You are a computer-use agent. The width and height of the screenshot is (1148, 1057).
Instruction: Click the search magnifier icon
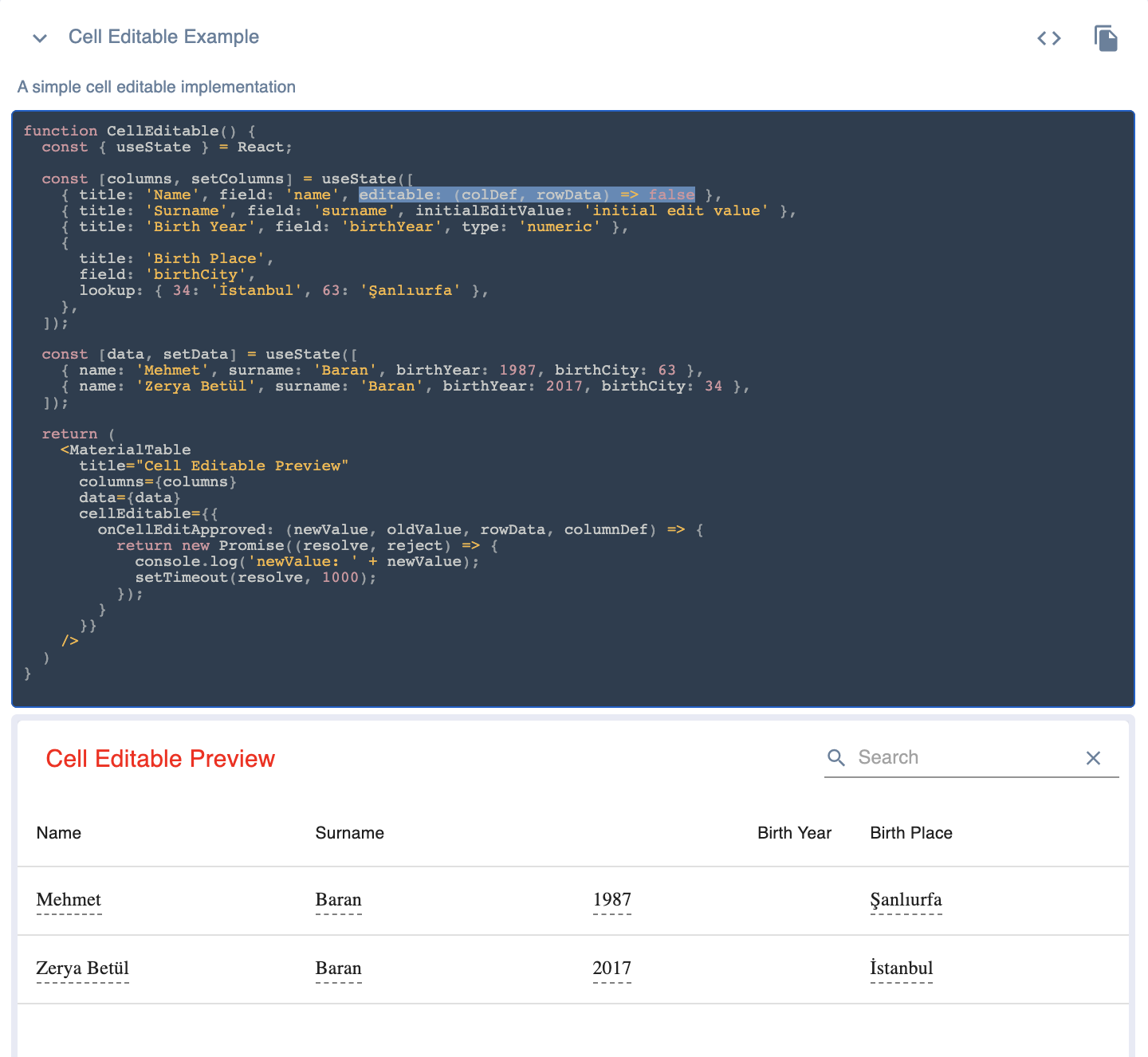point(835,757)
